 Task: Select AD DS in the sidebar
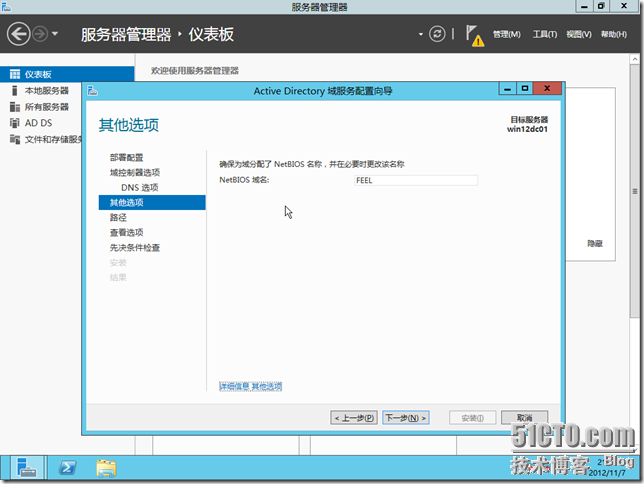click(38, 123)
